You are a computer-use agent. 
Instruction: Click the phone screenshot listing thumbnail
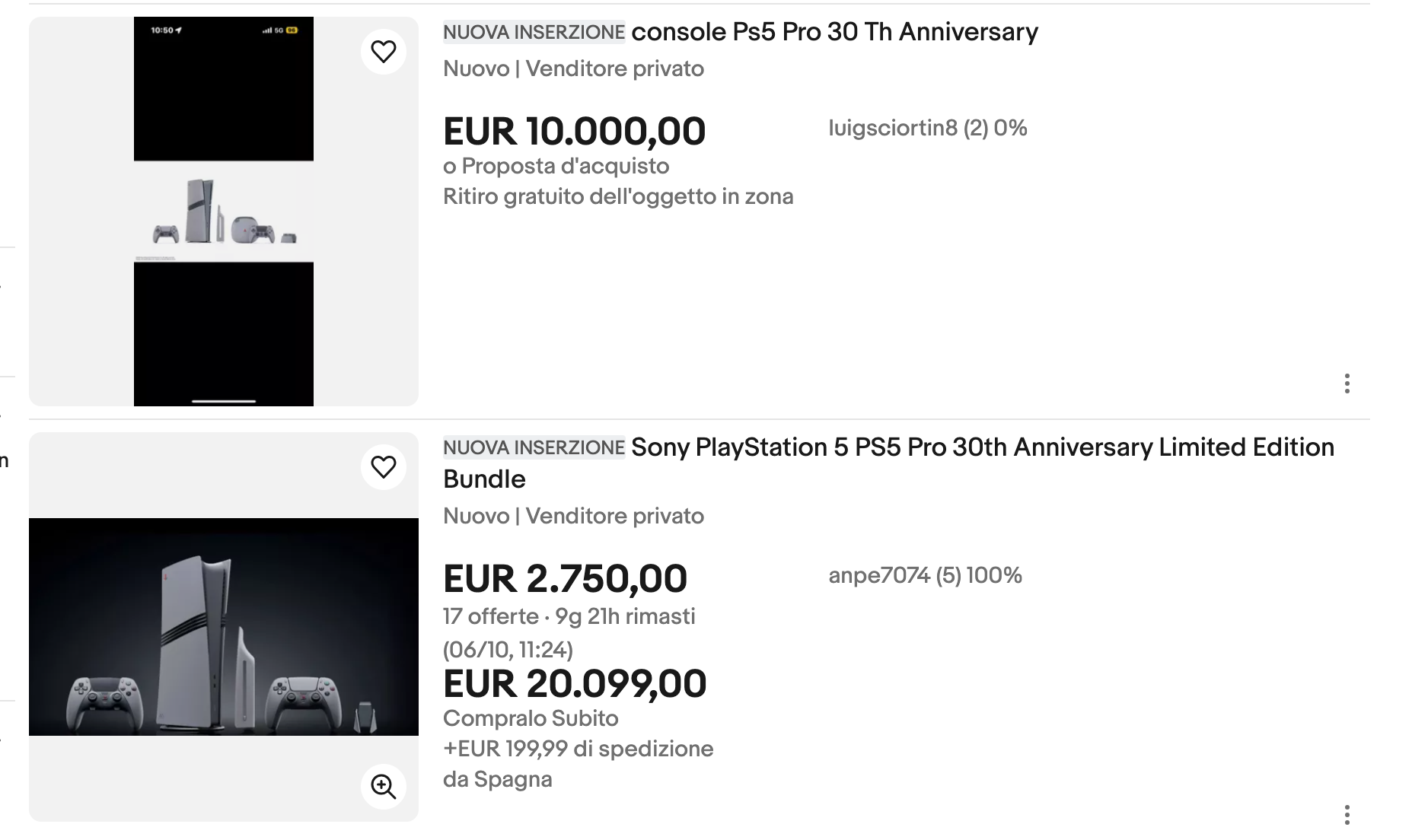click(223, 212)
